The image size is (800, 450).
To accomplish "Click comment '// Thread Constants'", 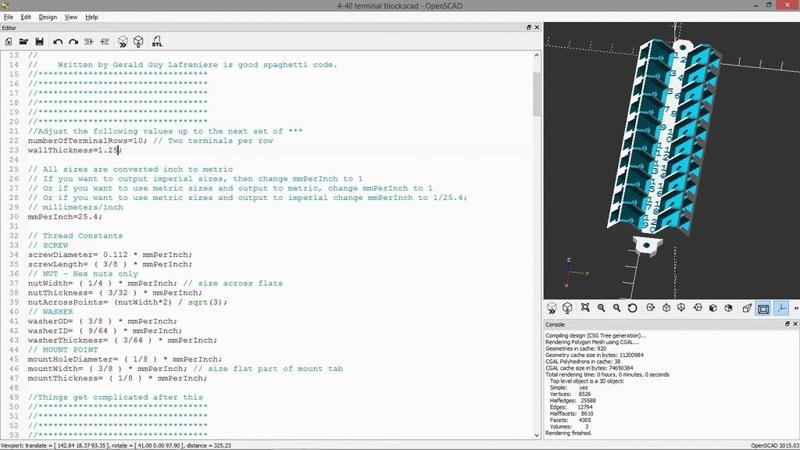I will (x=76, y=236).
